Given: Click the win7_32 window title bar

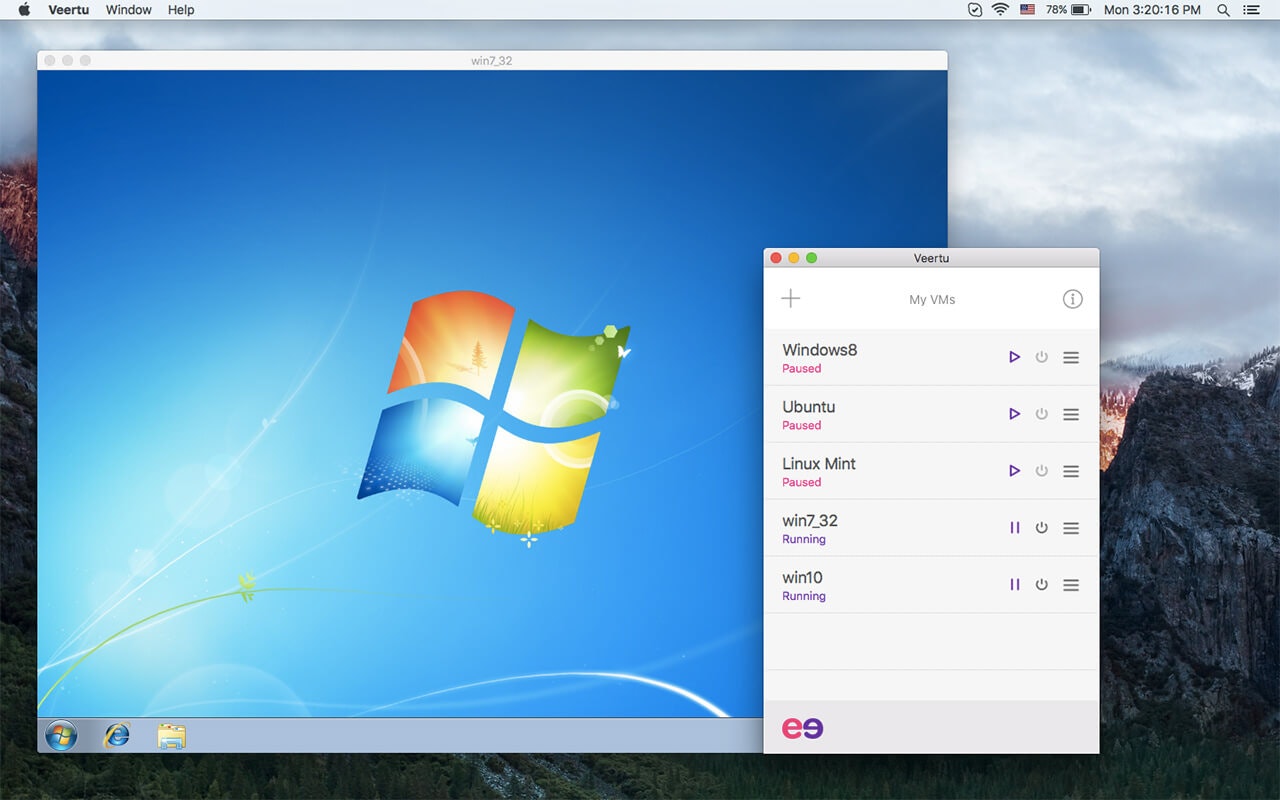Looking at the screenshot, I should tap(492, 60).
